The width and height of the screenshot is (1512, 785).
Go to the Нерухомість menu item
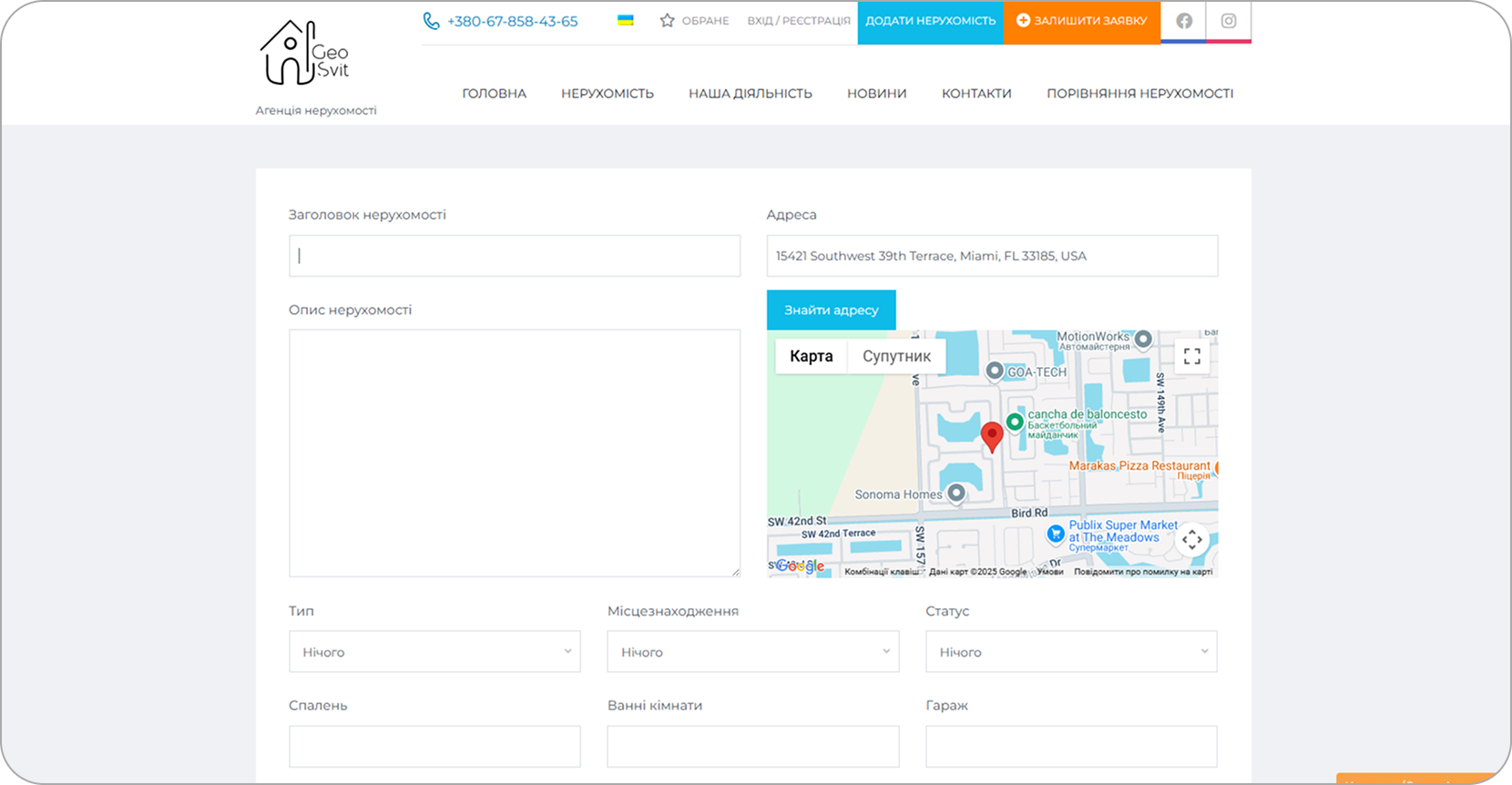[x=607, y=93]
